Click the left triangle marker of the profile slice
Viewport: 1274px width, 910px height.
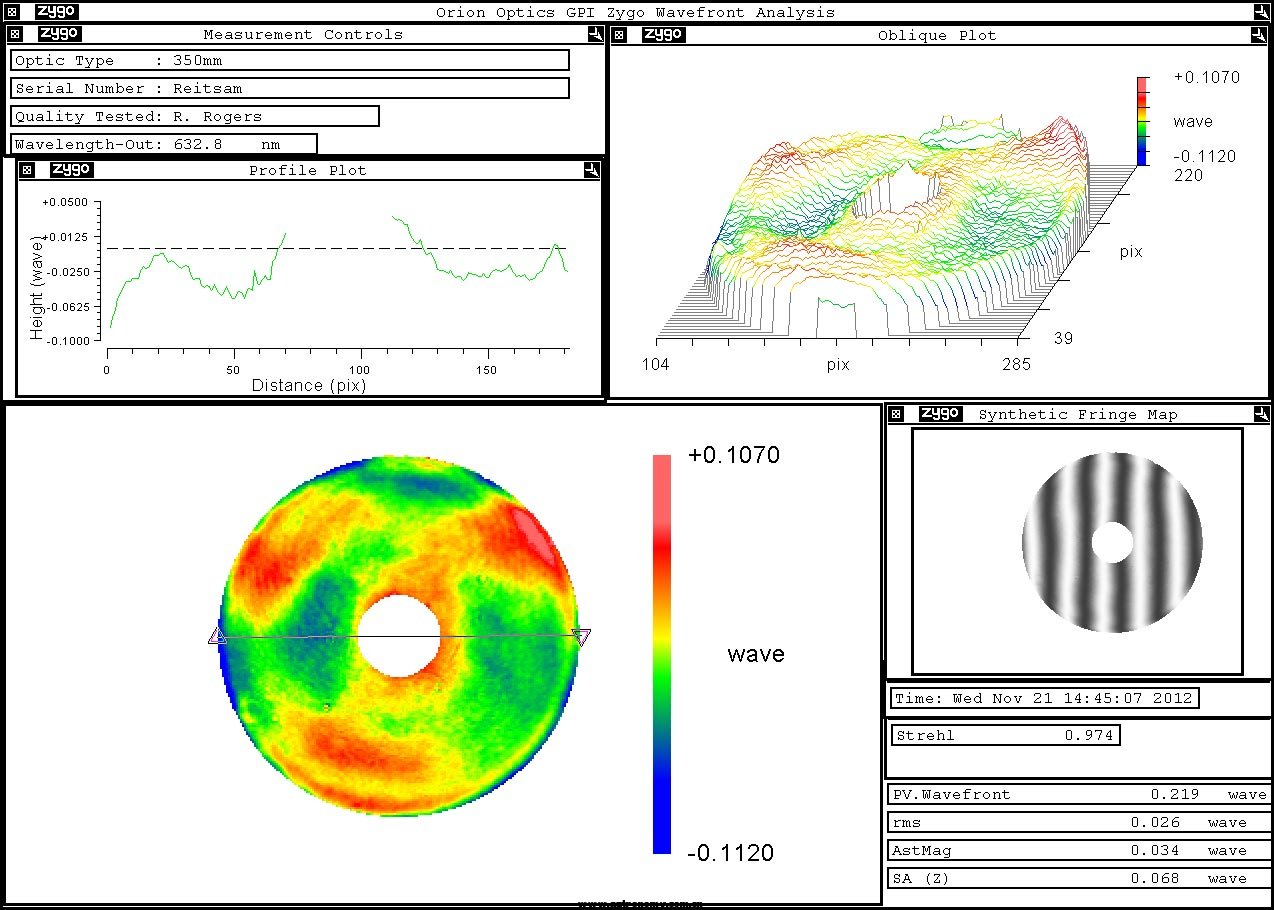216,636
